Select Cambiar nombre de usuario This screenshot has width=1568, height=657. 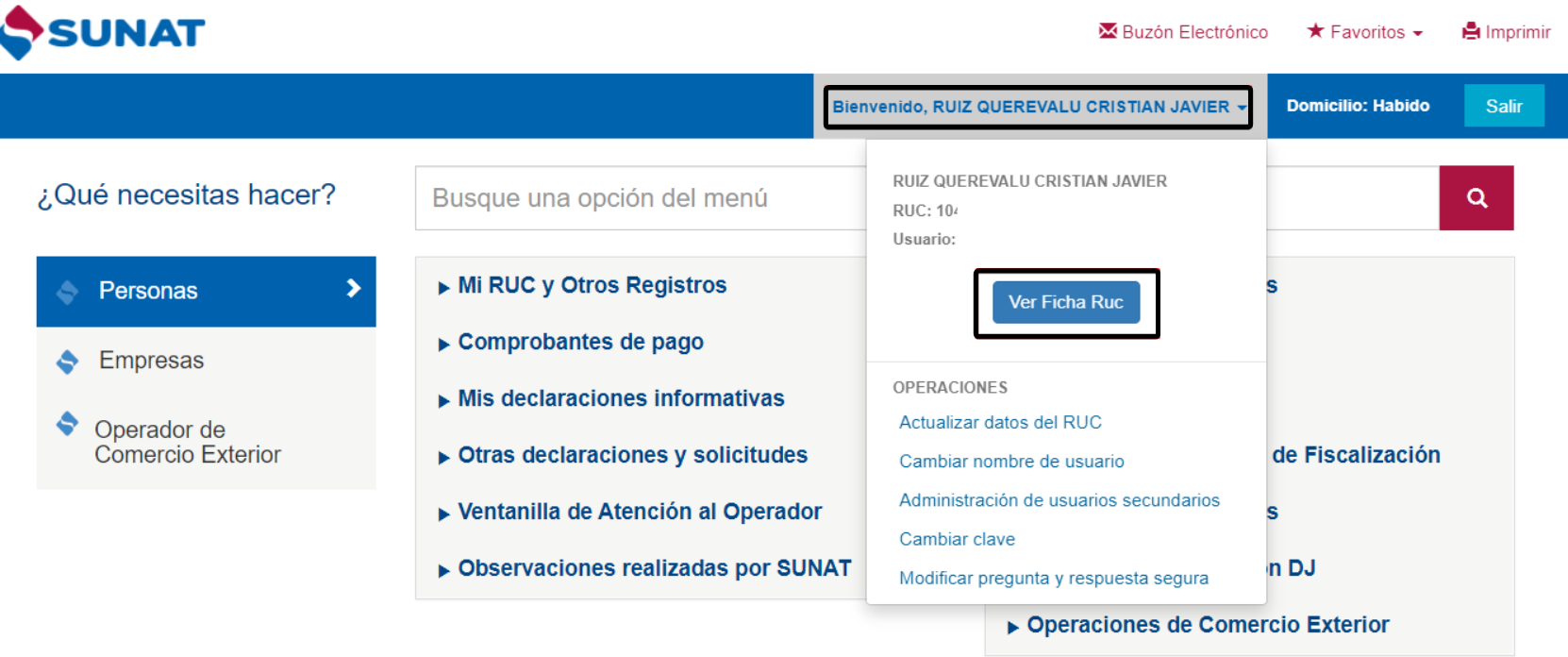point(1011,462)
